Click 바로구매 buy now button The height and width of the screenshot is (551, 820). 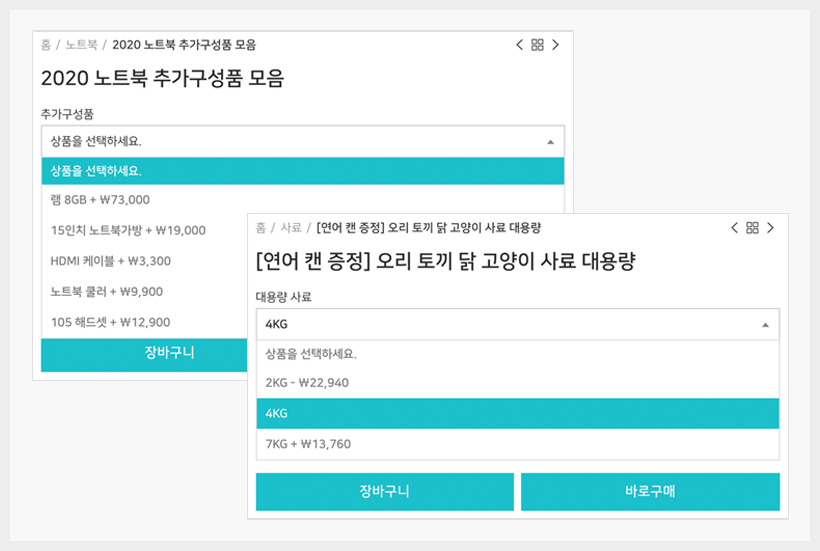click(650, 491)
